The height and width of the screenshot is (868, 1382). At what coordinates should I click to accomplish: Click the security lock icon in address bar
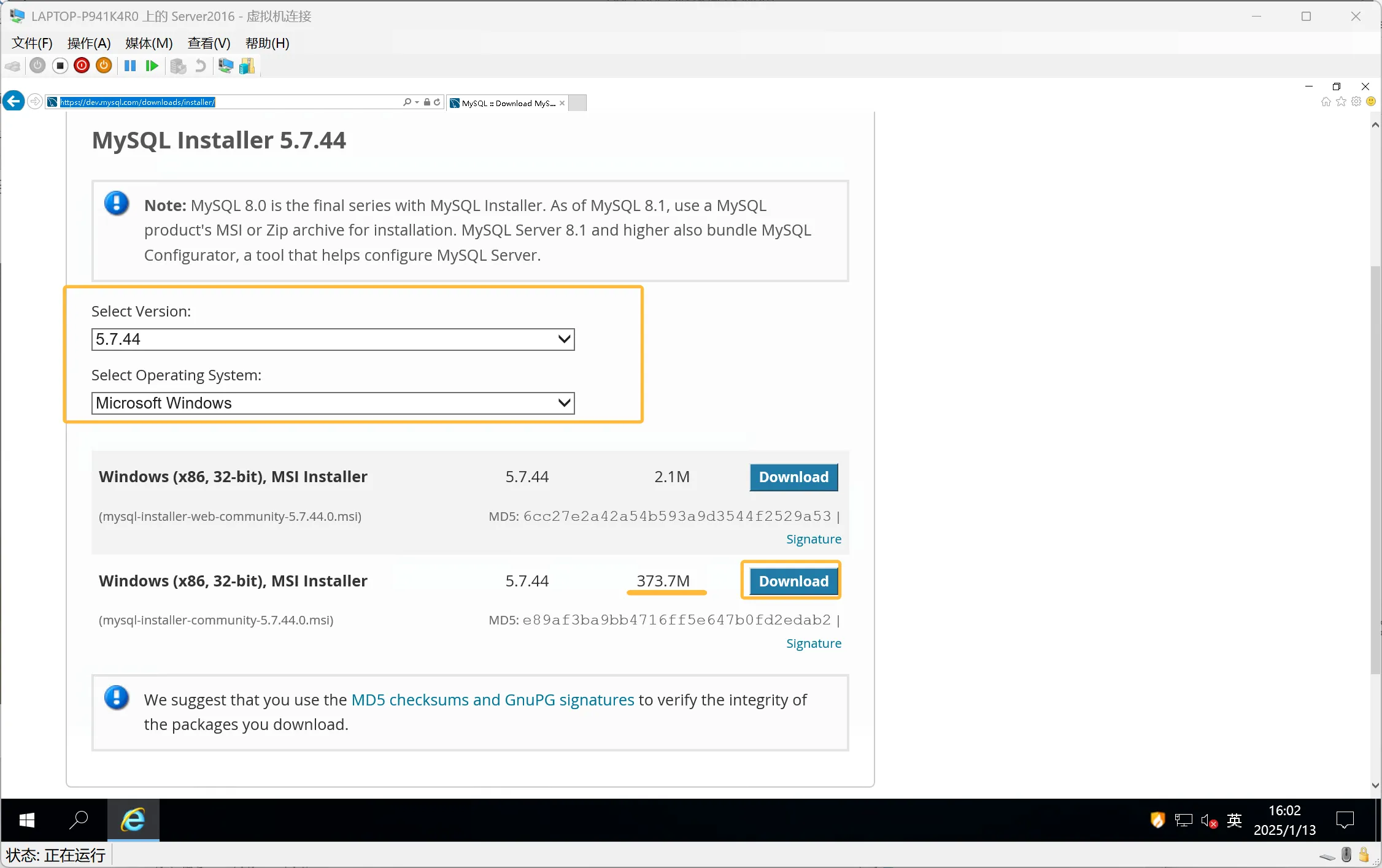[x=427, y=102]
